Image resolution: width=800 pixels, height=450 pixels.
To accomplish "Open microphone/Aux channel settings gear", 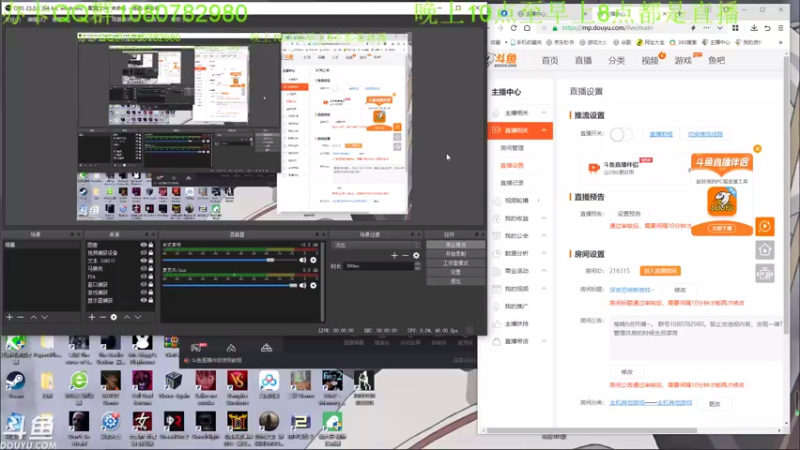I will tap(313, 286).
